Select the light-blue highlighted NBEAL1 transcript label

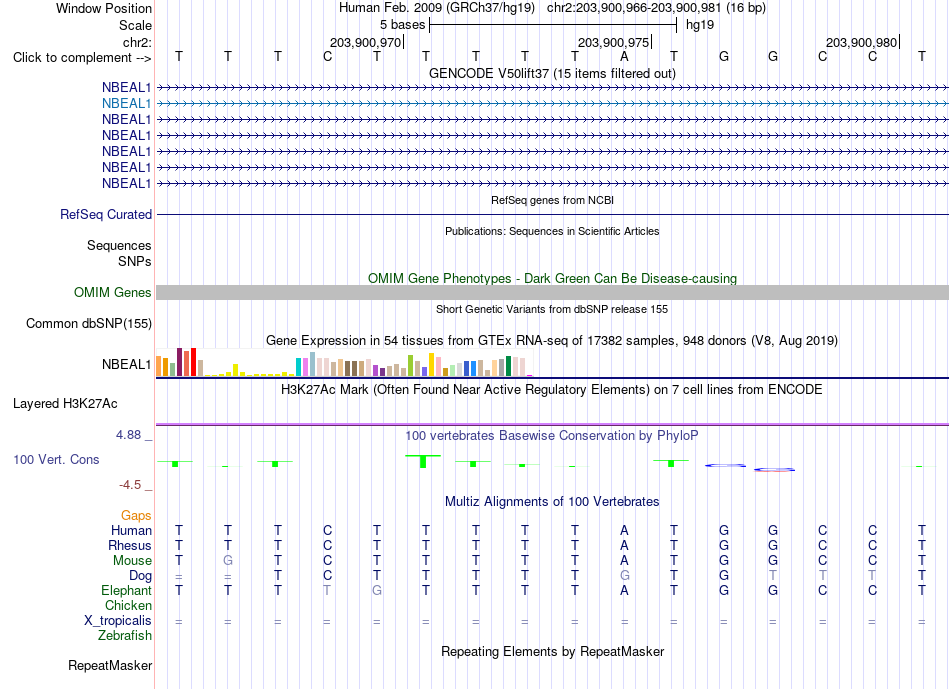pyautogui.click(x=126, y=104)
